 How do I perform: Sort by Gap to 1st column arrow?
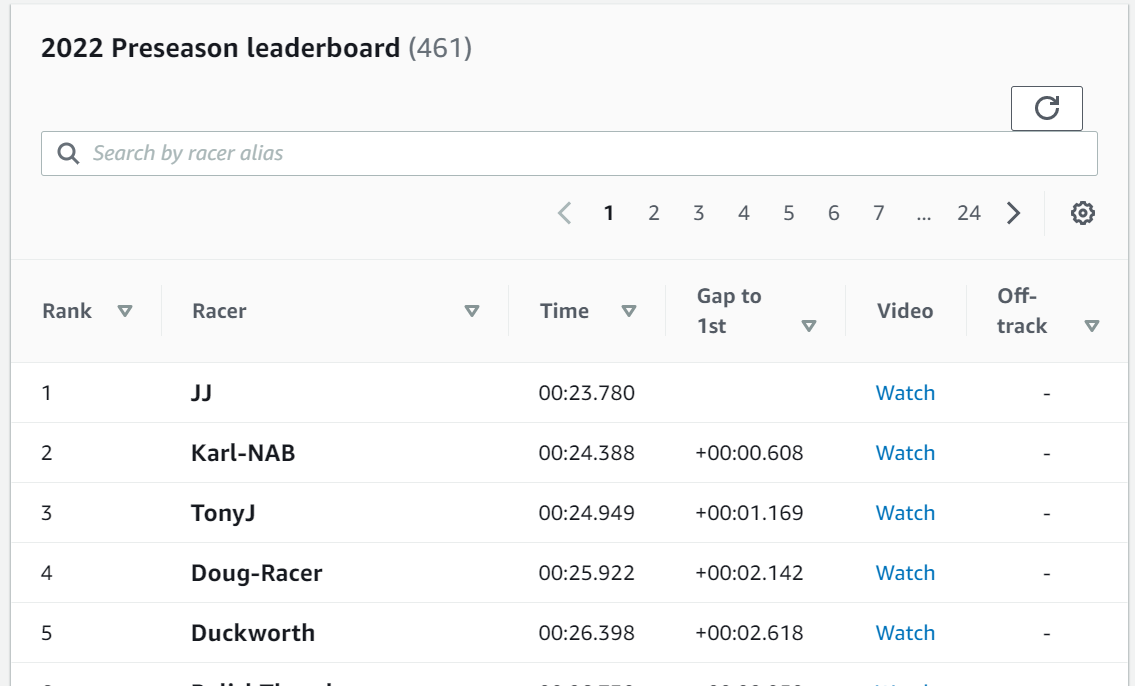[809, 326]
